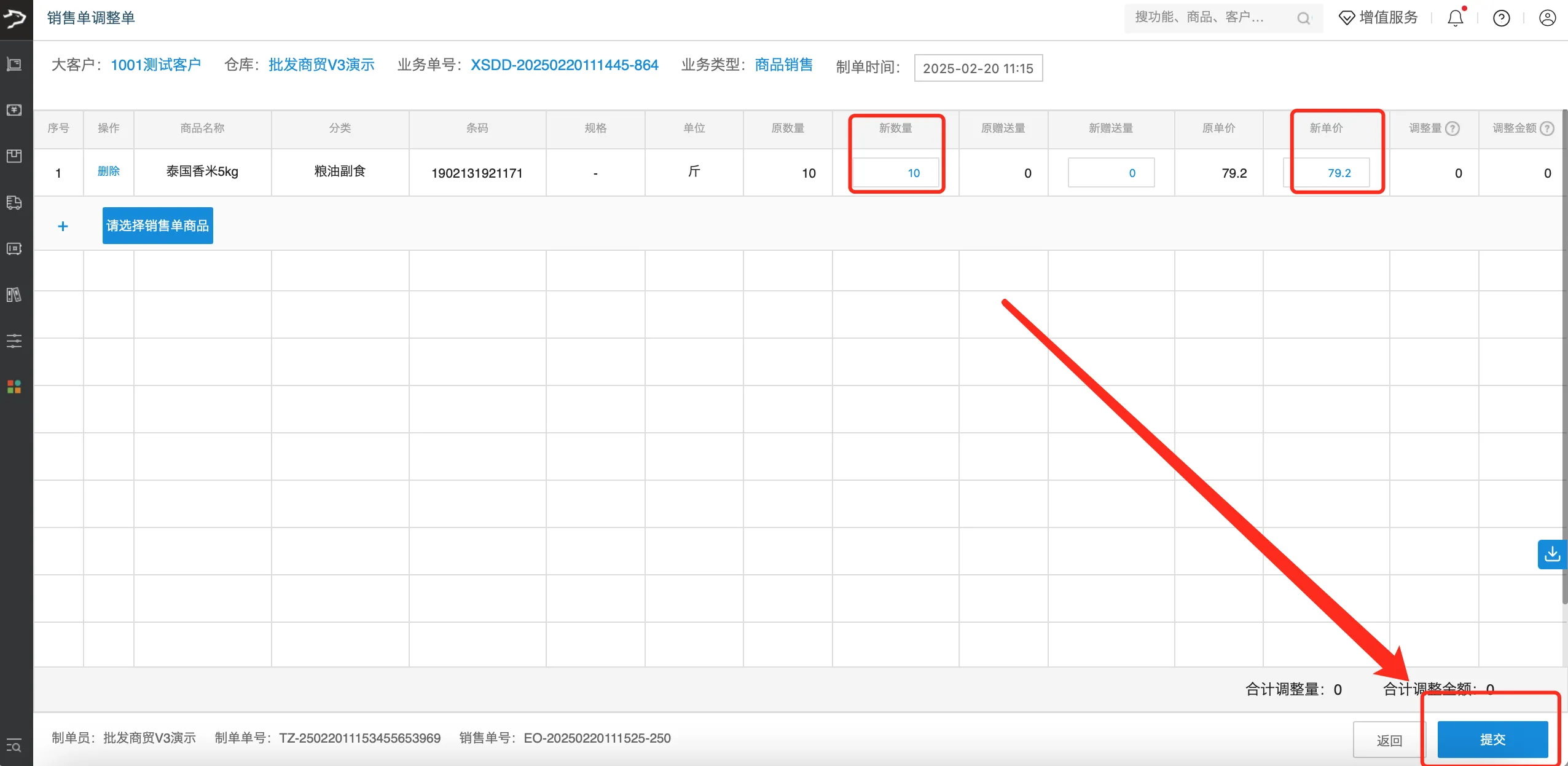Open the help question-mark icon
Image resolution: width=1568 pixels, height=766 pixels.
coord(1501,18)
